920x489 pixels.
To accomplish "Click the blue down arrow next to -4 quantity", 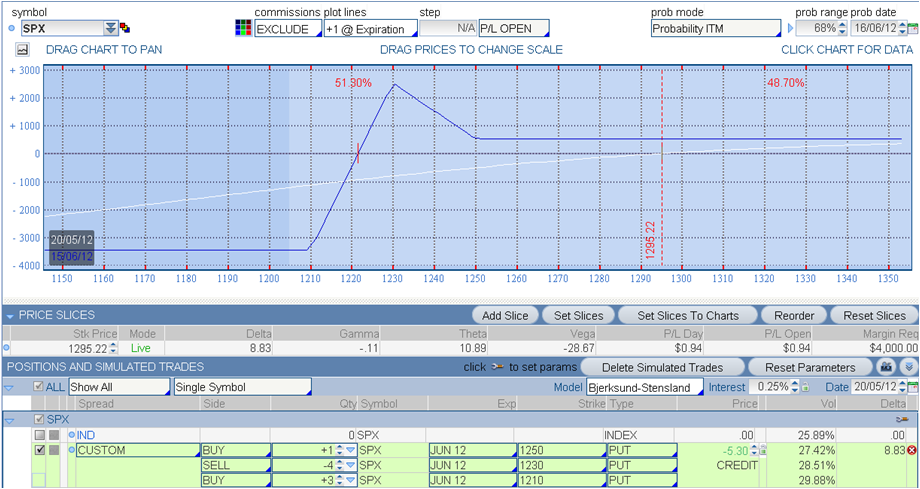I will pos(350,466).
